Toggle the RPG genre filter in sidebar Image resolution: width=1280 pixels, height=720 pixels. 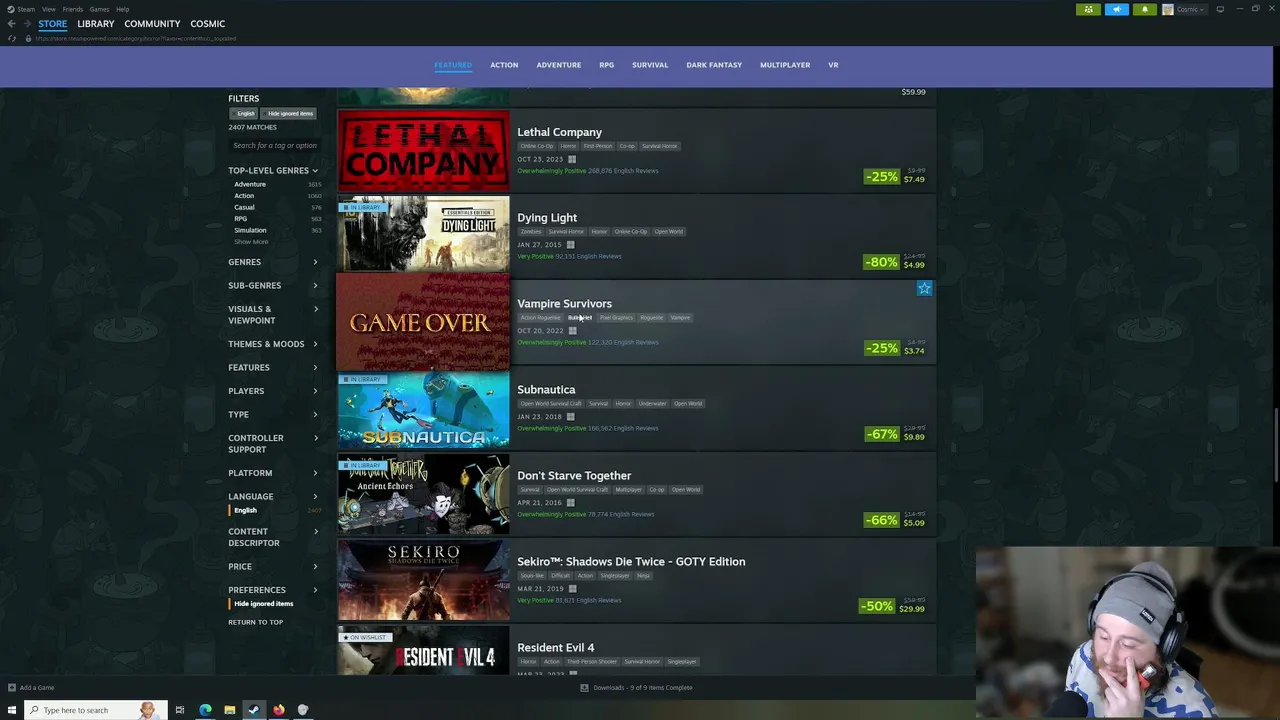coord(276,219)
